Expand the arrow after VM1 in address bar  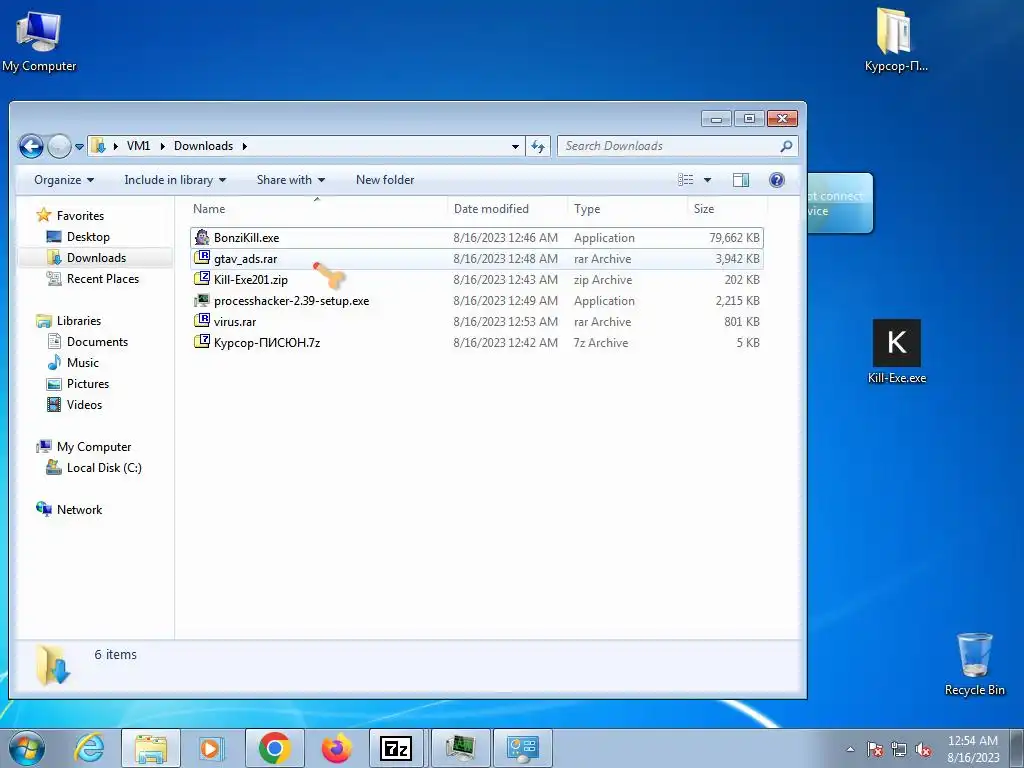pos(162,146)
